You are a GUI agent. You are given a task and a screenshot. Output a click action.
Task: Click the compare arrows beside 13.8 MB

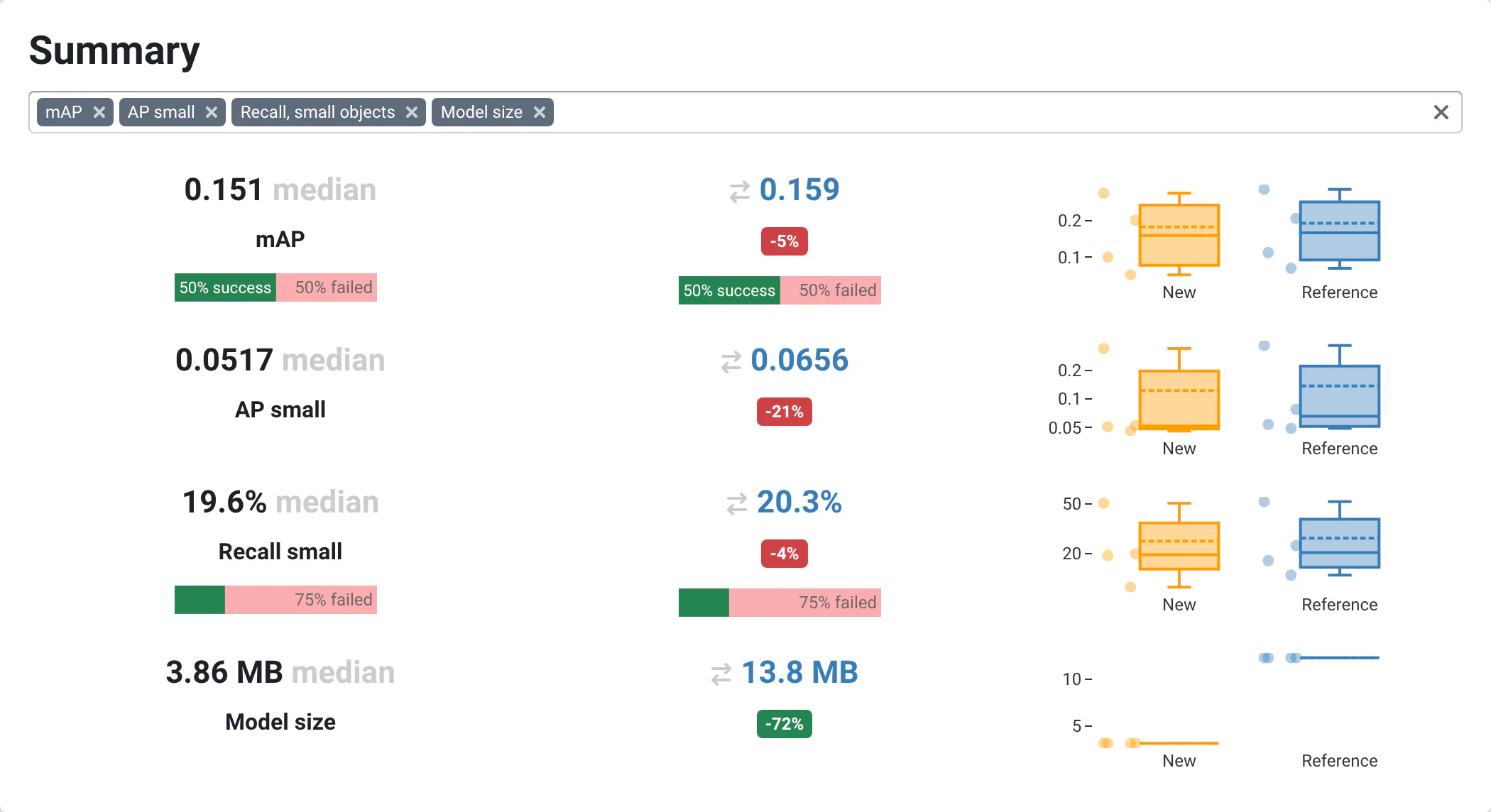[721, 674]
